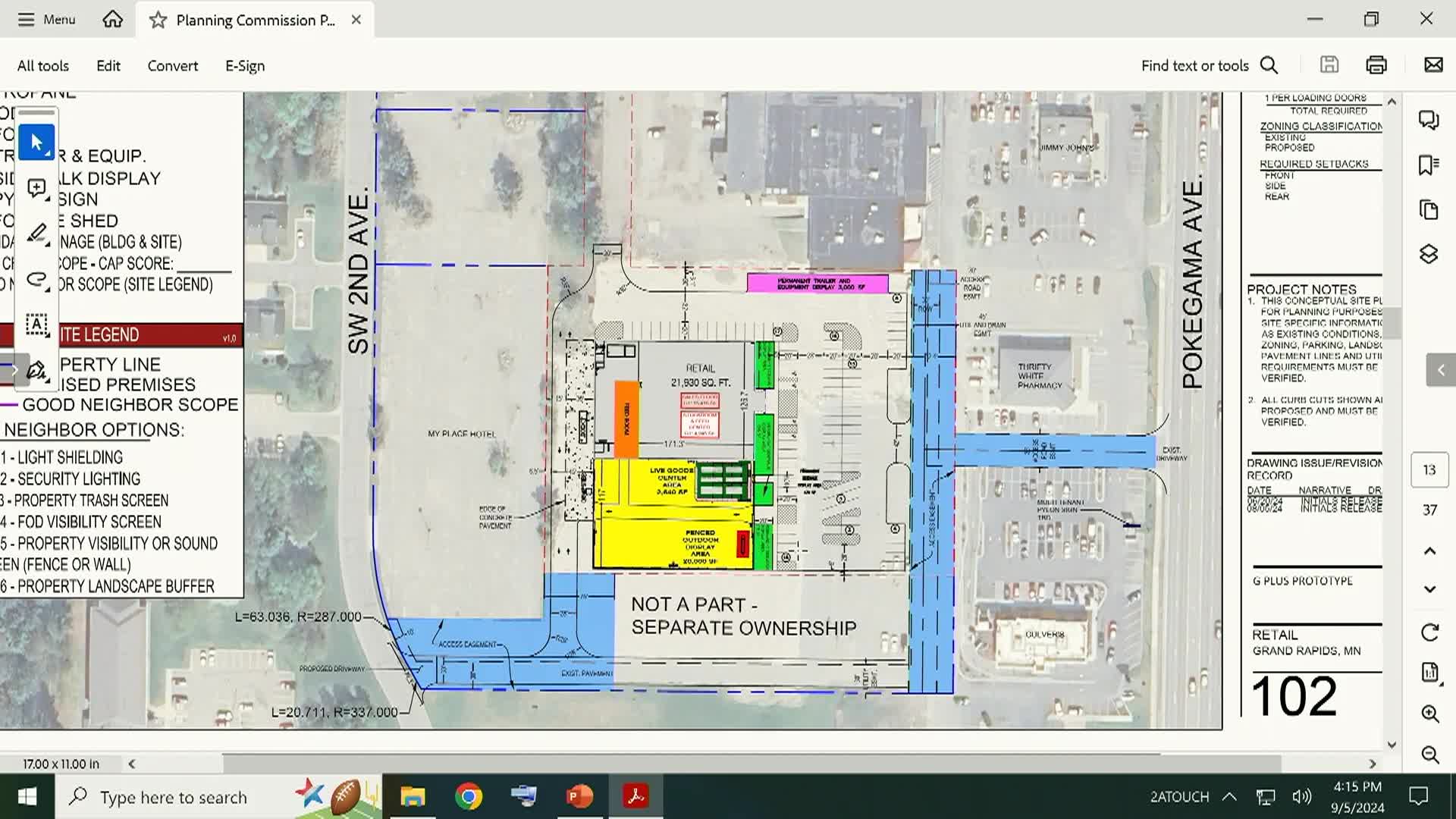Zoom out of the document

coord(1429,755)
